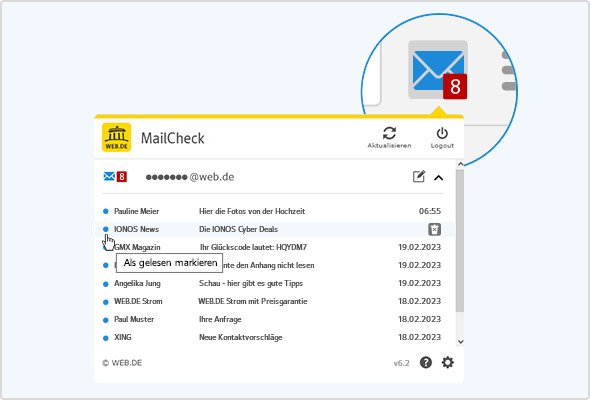Click the @web.de account address

[x=190, y=177]
